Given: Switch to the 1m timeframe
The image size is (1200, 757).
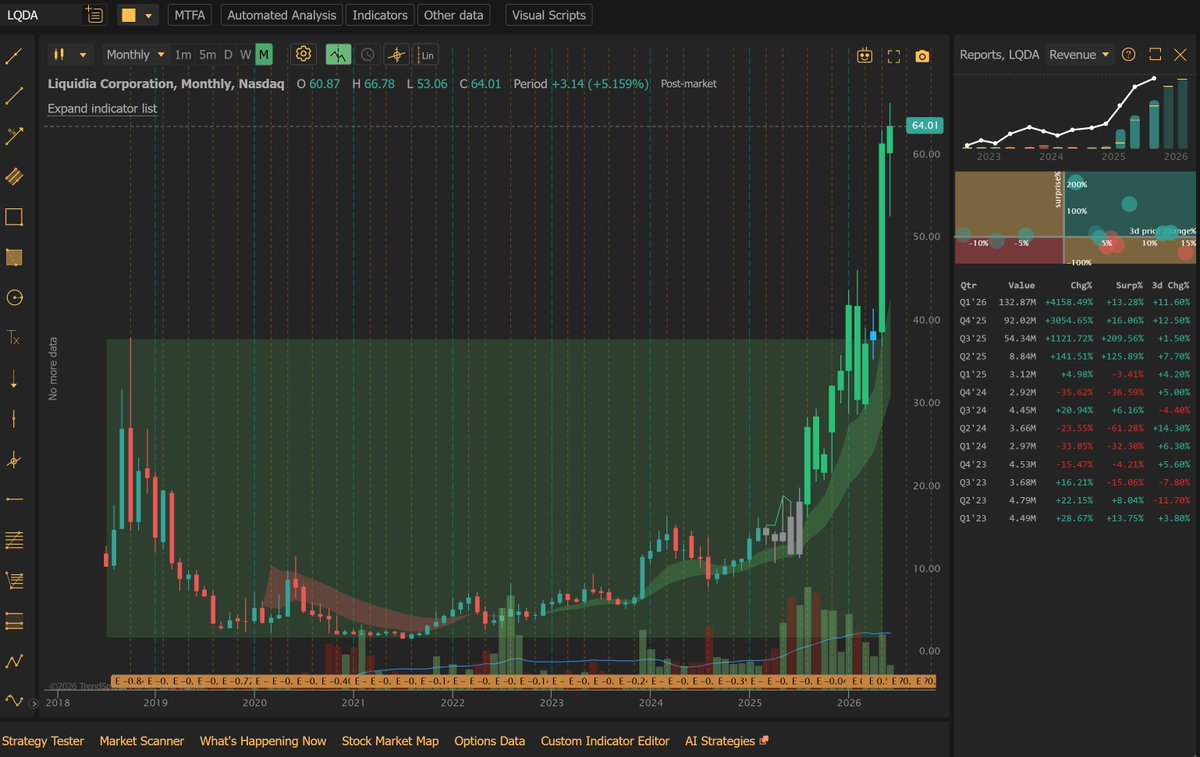Looking at the screenshot, I should [183, 55].
